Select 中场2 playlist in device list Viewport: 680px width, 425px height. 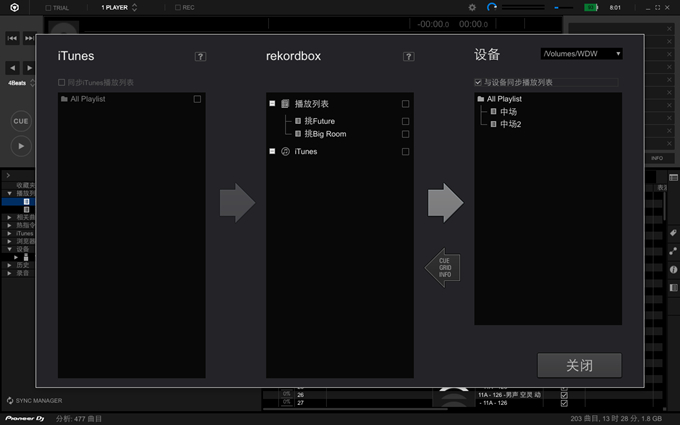511,124
